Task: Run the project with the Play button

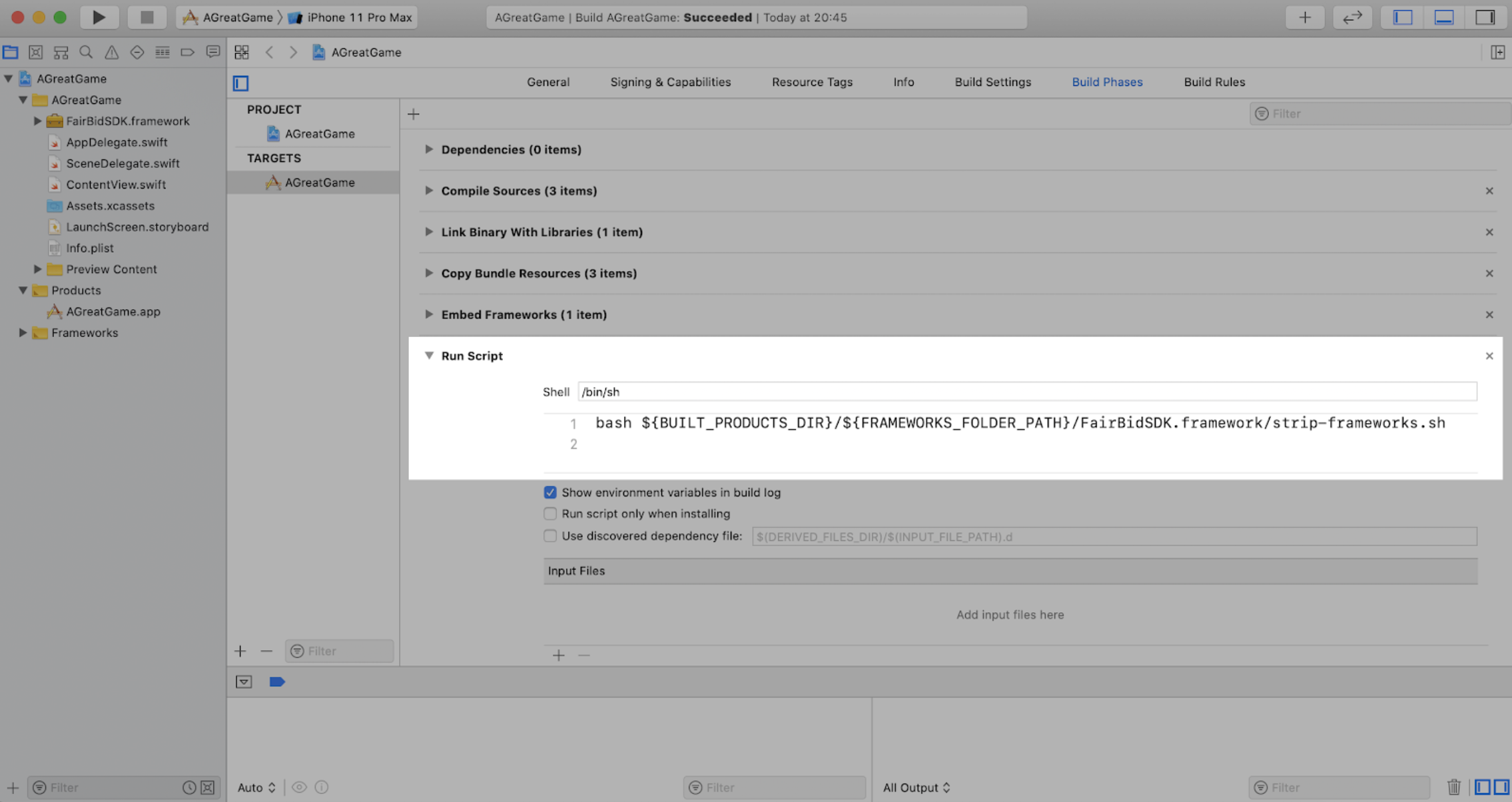Action: [x=99, y=17]
